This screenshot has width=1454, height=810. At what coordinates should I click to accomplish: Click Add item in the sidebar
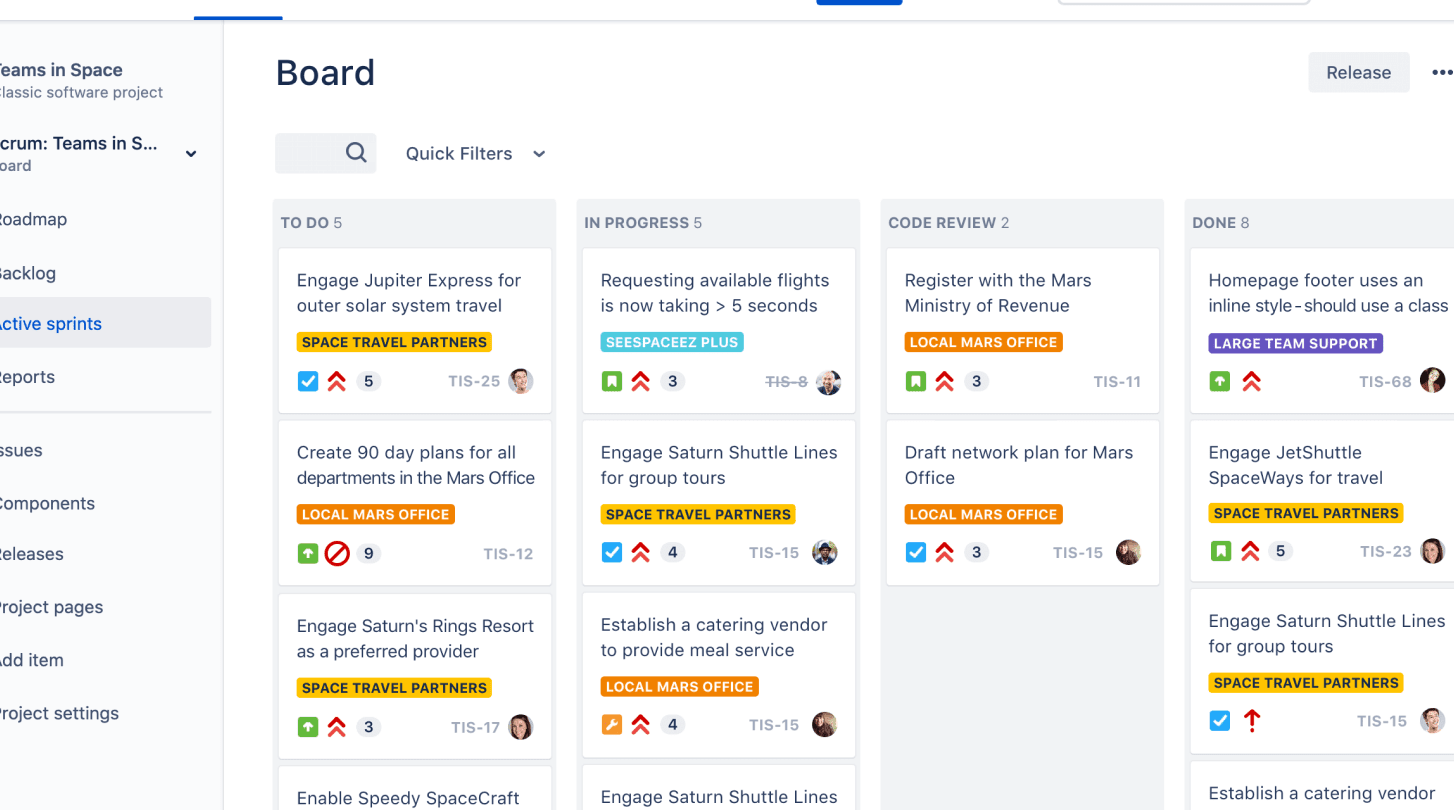[x=31, y=660]
